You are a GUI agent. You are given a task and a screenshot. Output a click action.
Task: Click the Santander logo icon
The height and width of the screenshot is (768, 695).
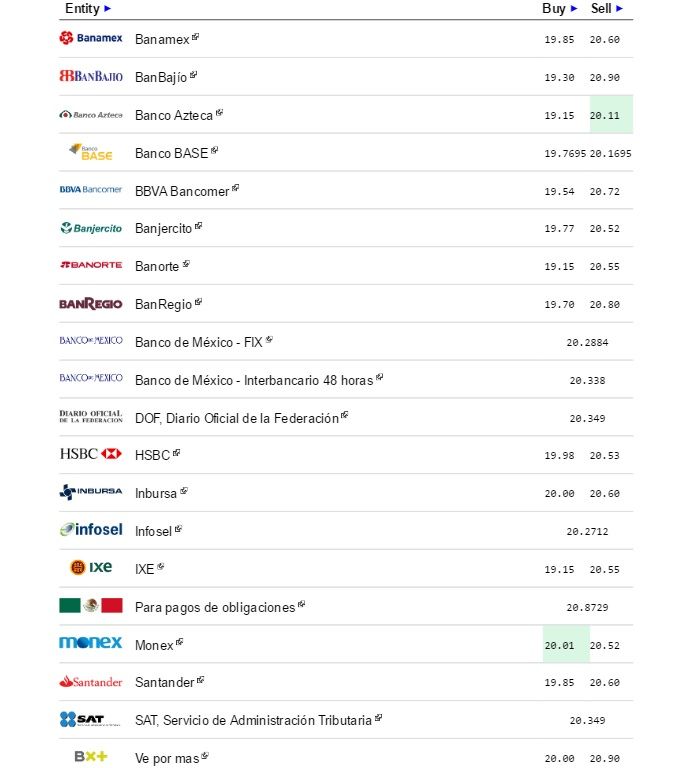click(x=91, y=682)
